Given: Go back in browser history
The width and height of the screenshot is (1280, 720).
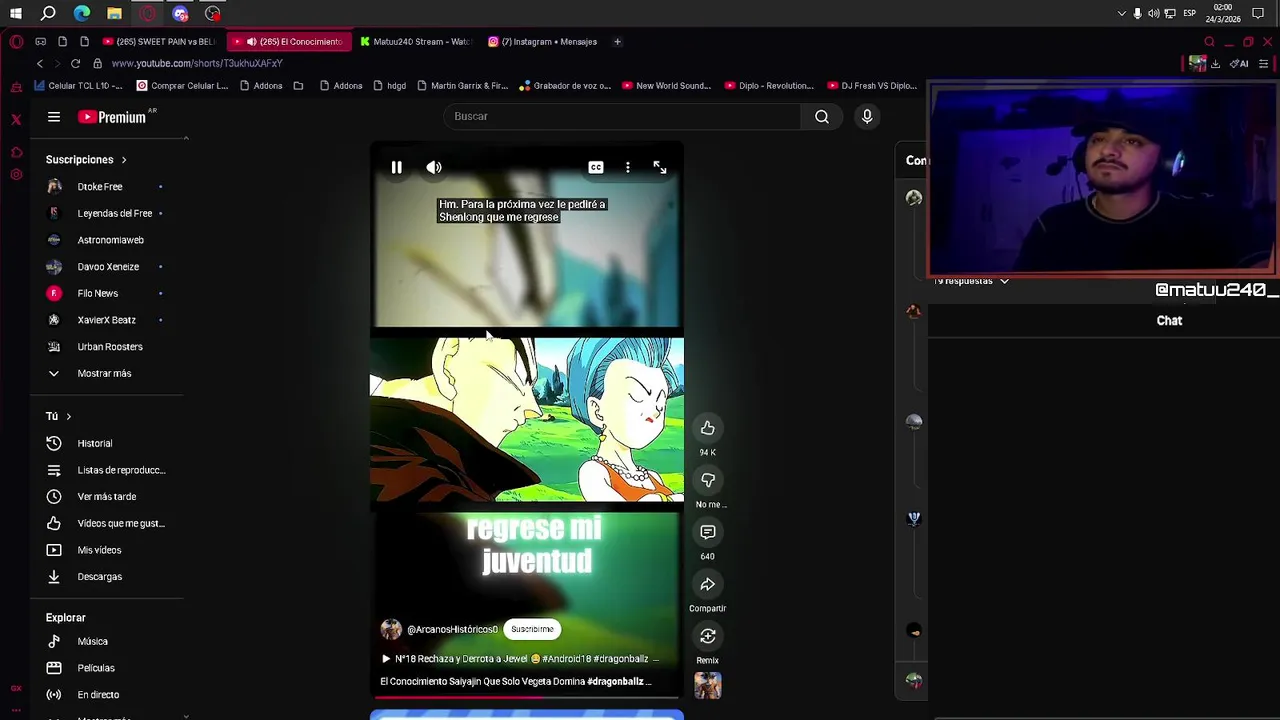Looking at the screenshot, I should coord(40,63).
